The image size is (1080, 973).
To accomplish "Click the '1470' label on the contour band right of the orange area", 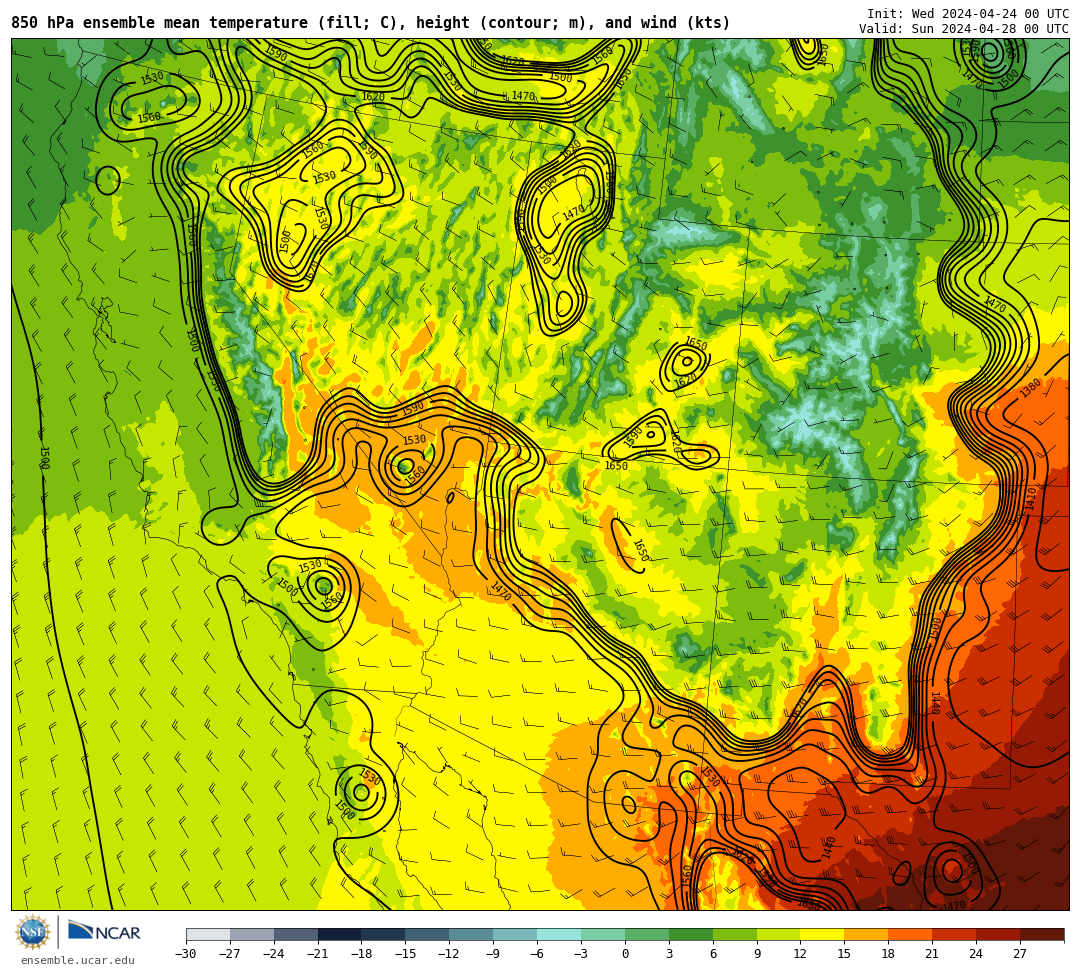I will (x=501, y=591).
